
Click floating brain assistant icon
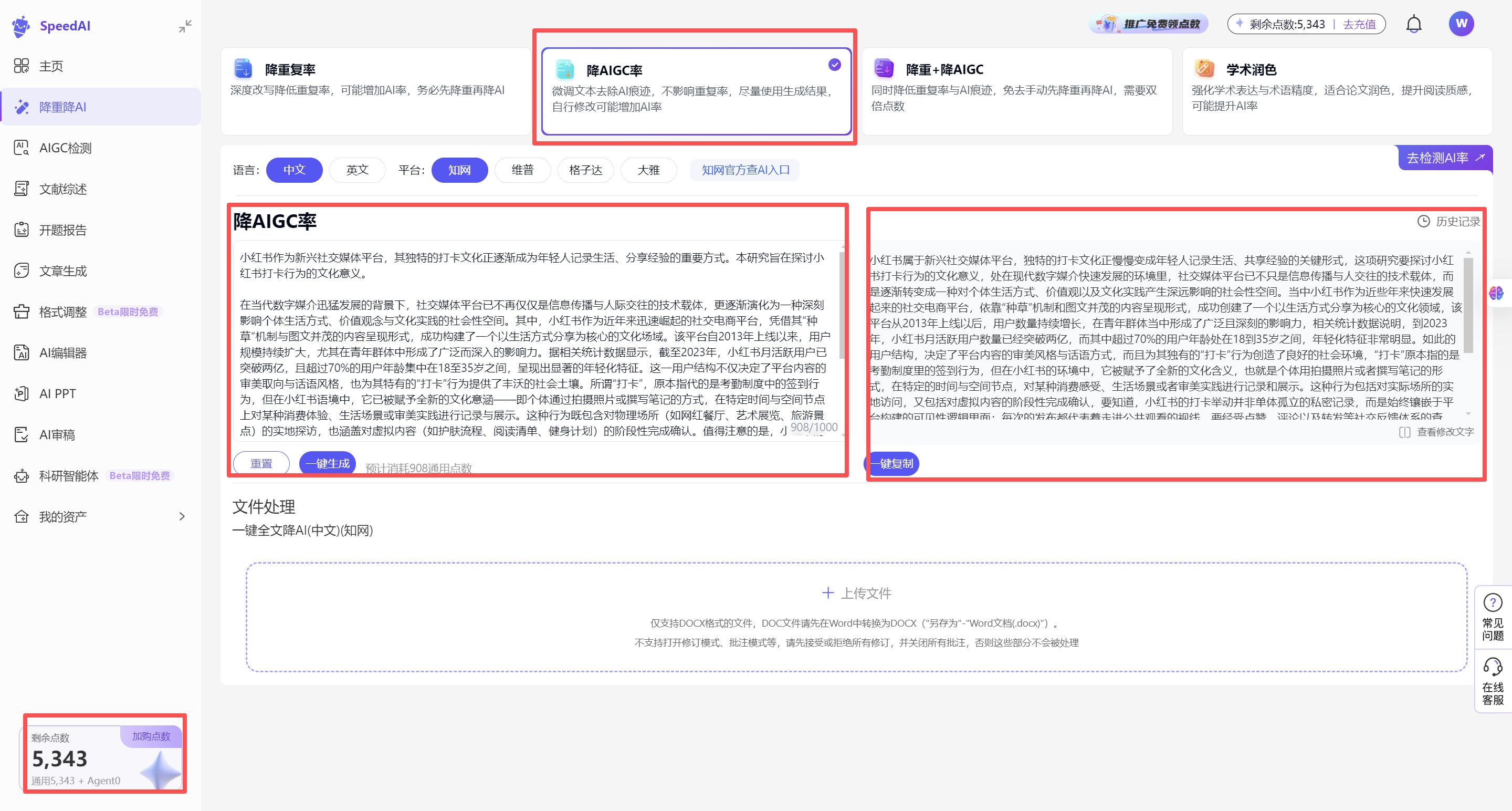pos(1496,293)
